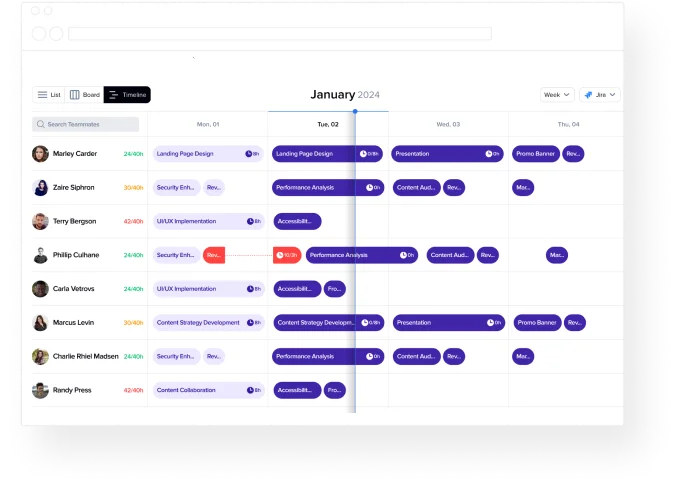Open Marley's Monday Landing Page Design task
This screenshot has height=479, width=680.
click(208, 154)
